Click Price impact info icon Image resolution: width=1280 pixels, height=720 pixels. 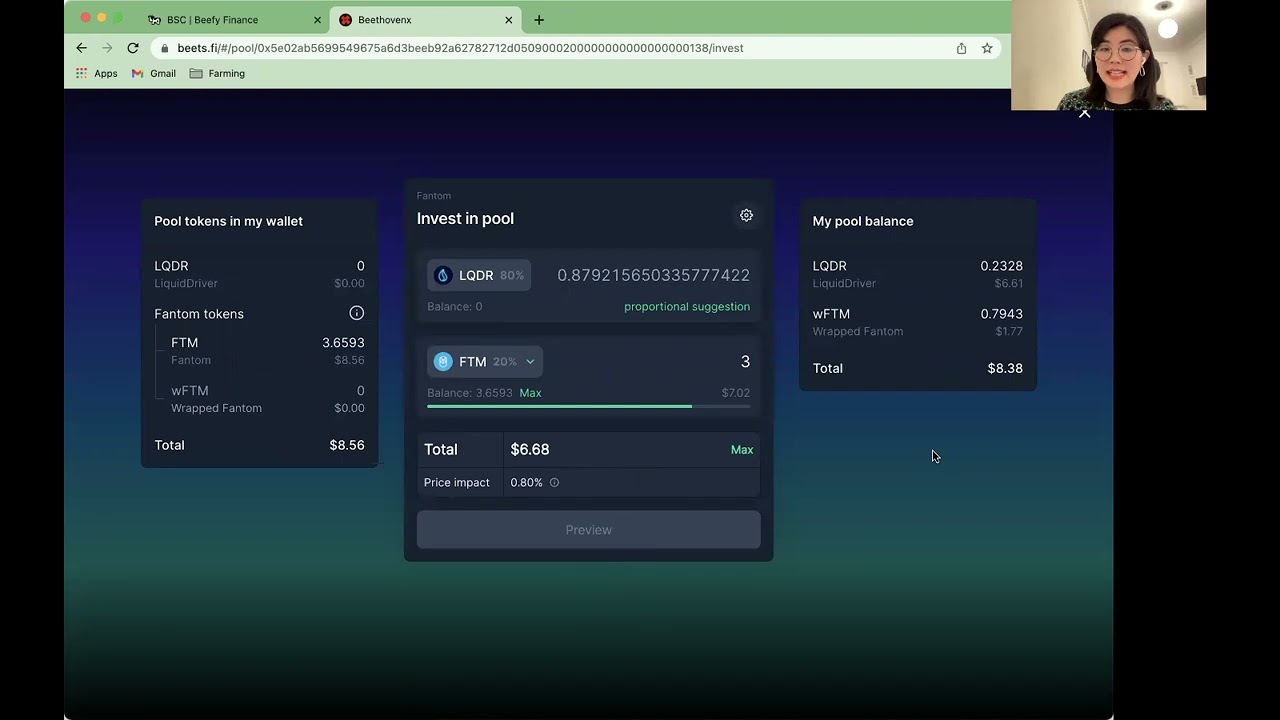pyautogui.click(x=554, y=482)
